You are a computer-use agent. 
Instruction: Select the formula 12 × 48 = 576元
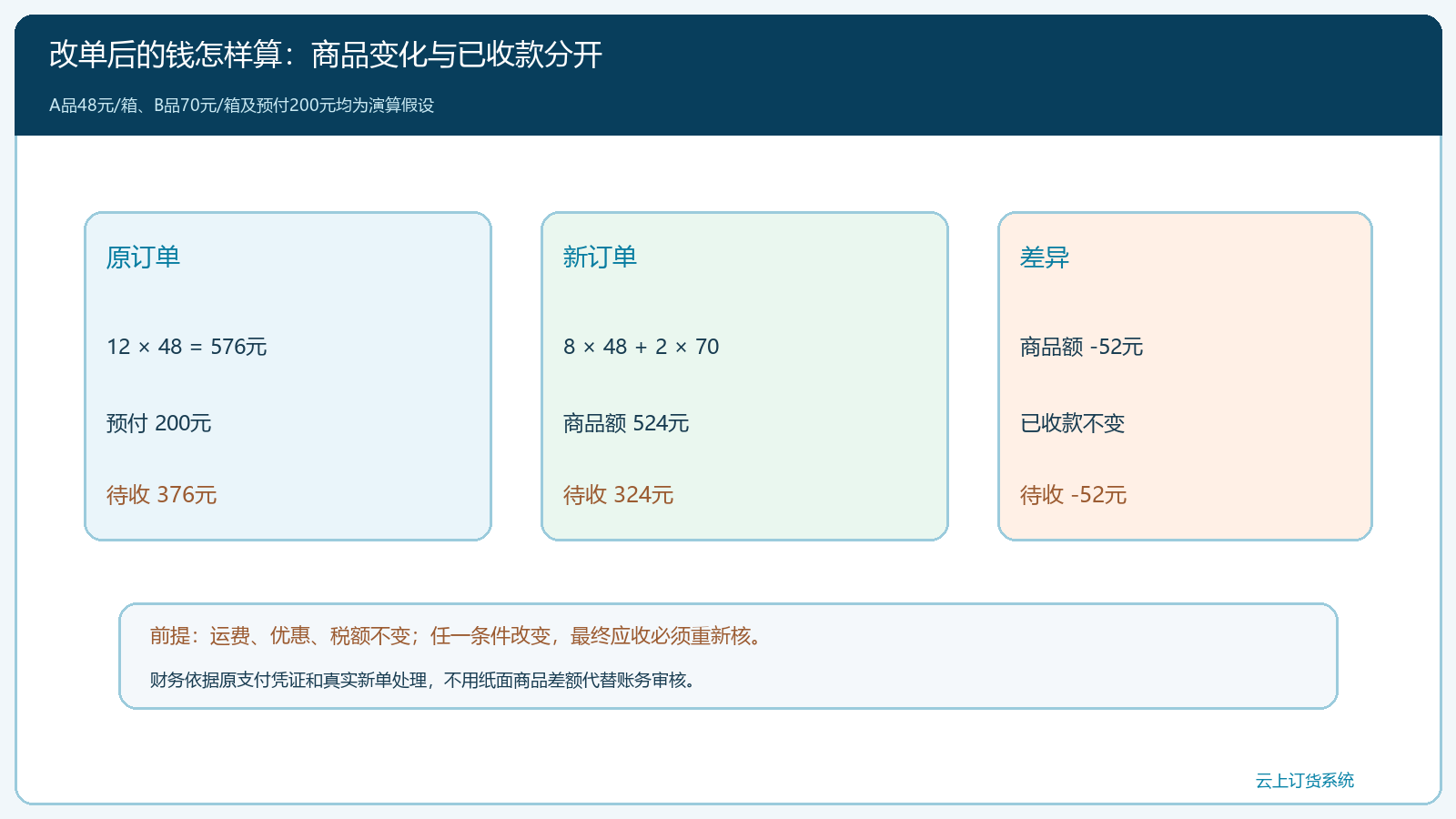click(187, 347)
